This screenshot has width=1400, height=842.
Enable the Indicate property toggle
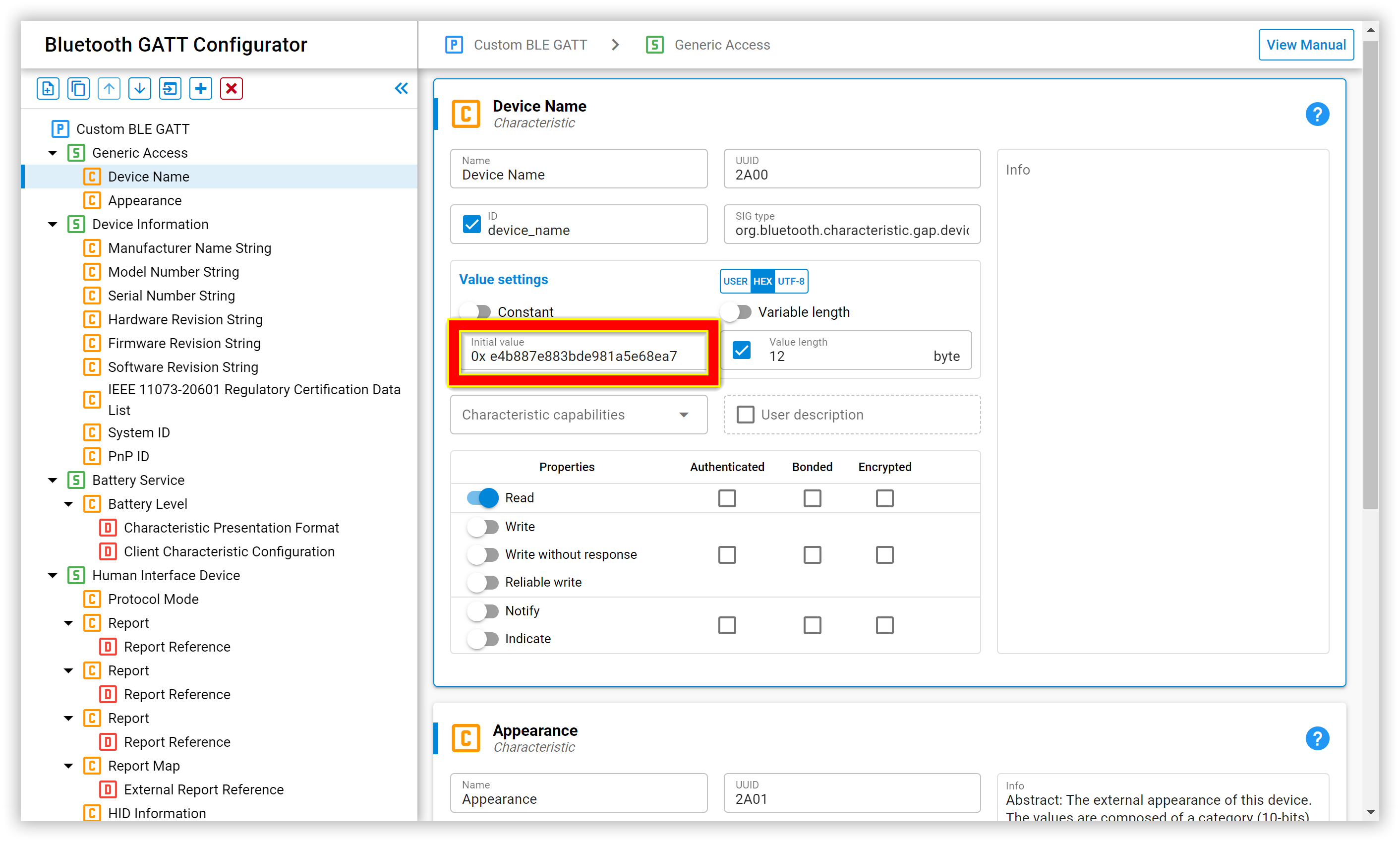[482, 639]
